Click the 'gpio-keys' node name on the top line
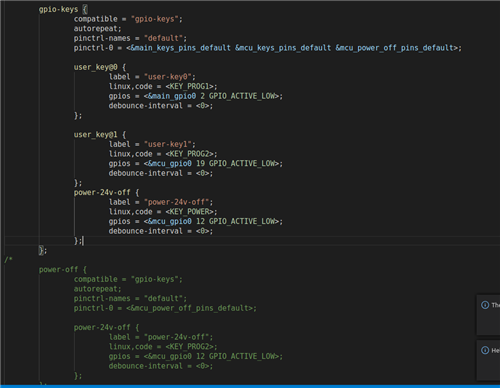This screenshot has width=500, height=388. coord(58,9)
